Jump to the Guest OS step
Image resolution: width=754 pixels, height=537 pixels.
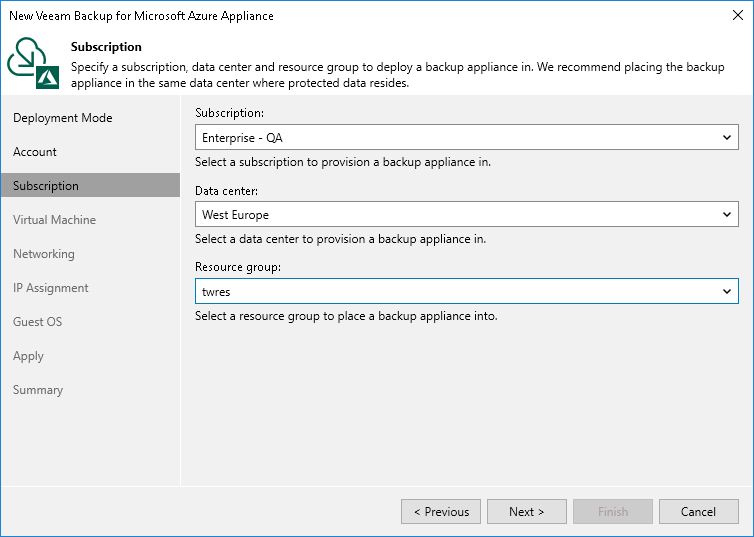coord(38,322)
